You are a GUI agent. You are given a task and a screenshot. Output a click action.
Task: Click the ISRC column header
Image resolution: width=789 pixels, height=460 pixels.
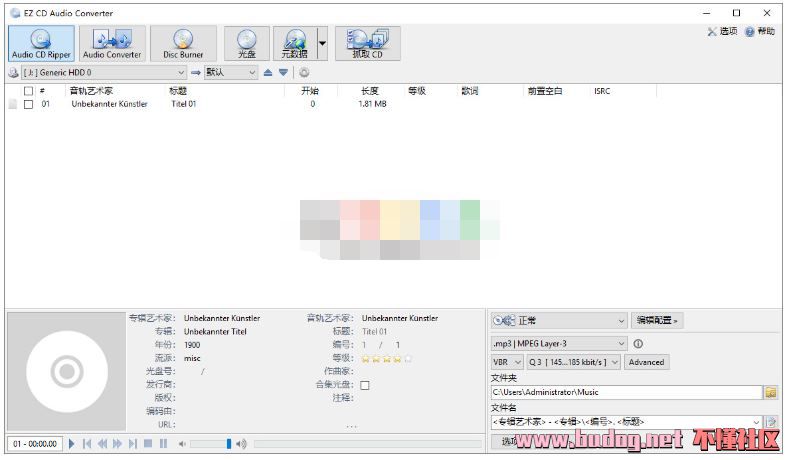pos(602,91)
